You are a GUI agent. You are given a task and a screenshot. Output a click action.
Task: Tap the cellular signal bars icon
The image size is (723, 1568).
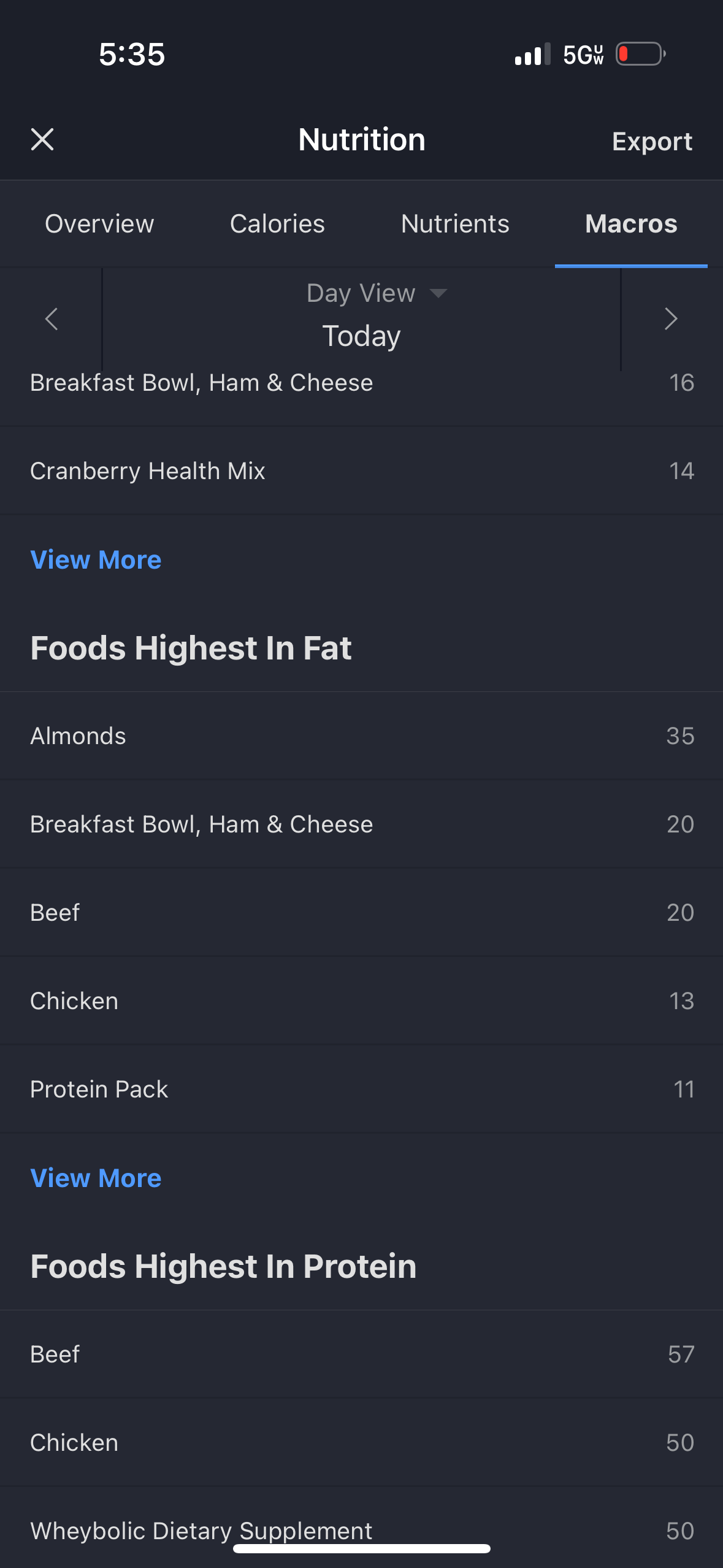coord(532,54)
